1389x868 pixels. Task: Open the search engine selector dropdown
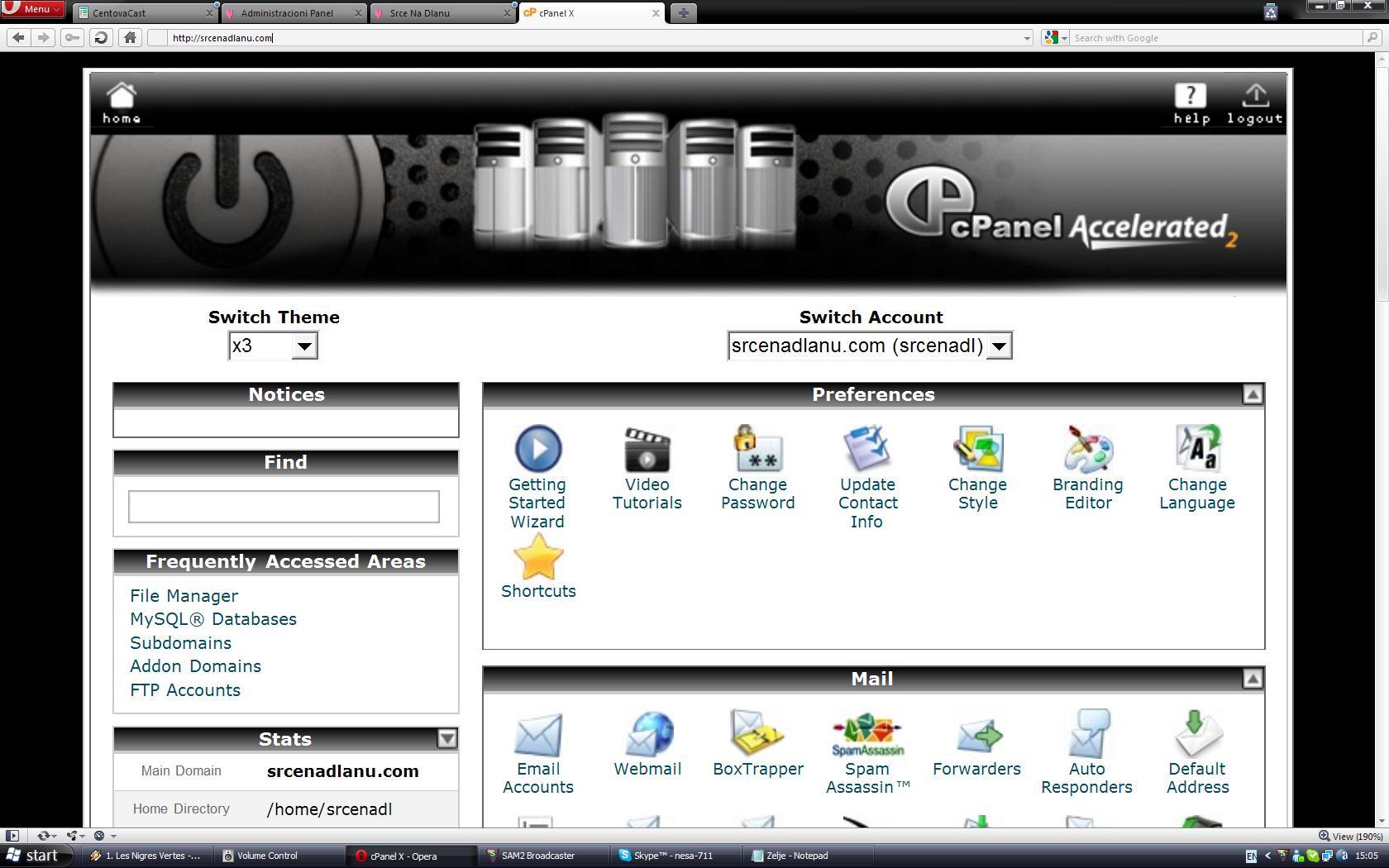(x=1056, y=37)
